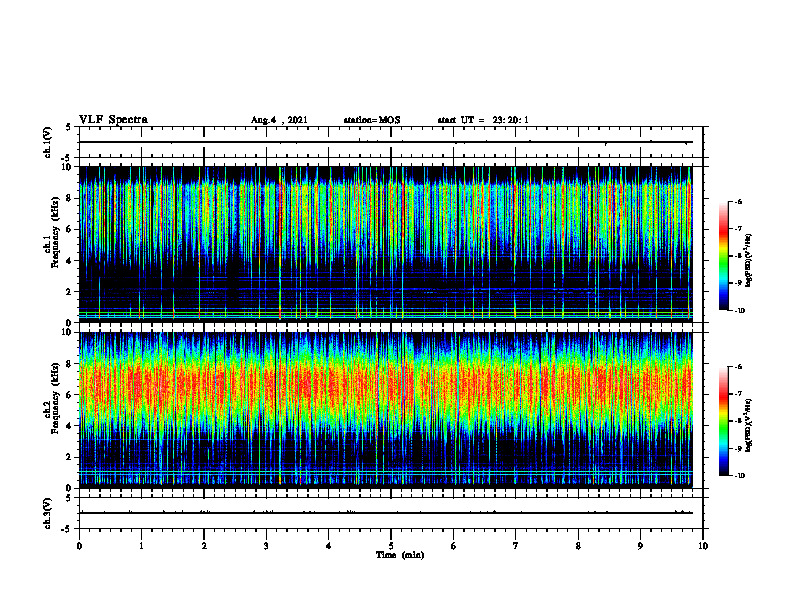Click inside the ch.1 spectrogram panel
This screenshot has height=612, width=792.
(385, 244)
